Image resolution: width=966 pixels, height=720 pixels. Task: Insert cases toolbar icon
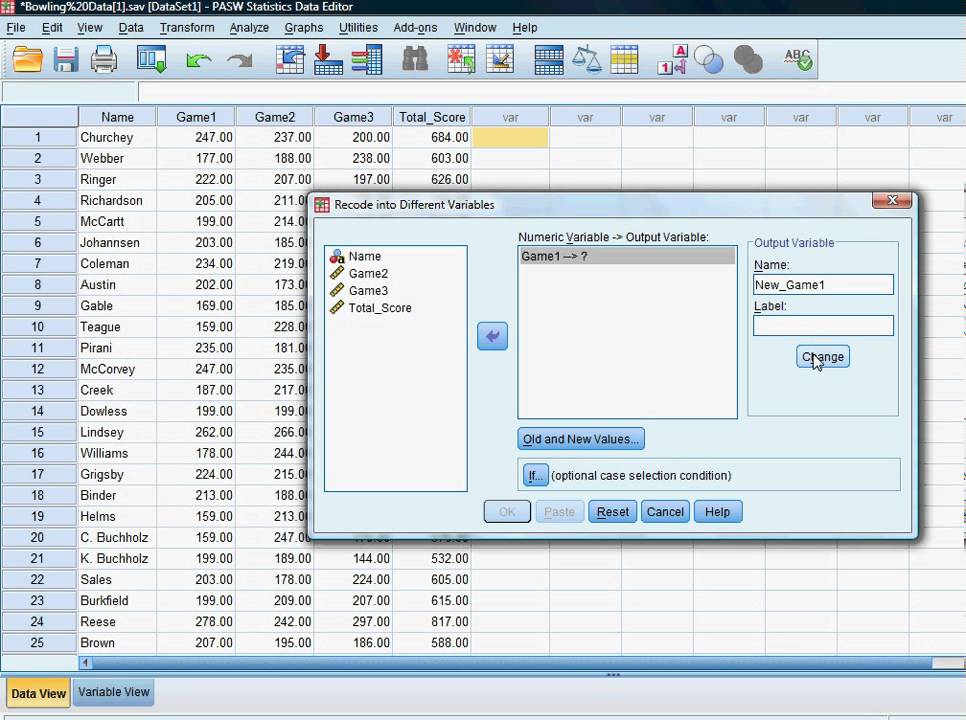(x=461, y=60)
